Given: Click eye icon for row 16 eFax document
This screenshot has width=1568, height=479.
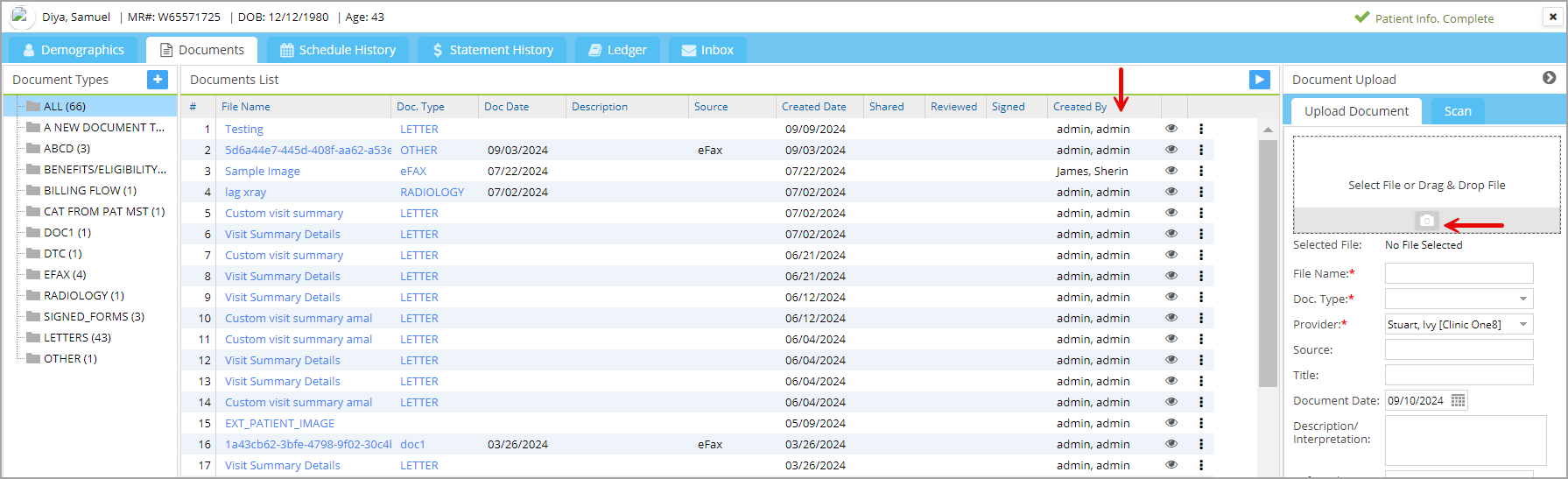Looking at the screenshot, I should coord(1171,444).
